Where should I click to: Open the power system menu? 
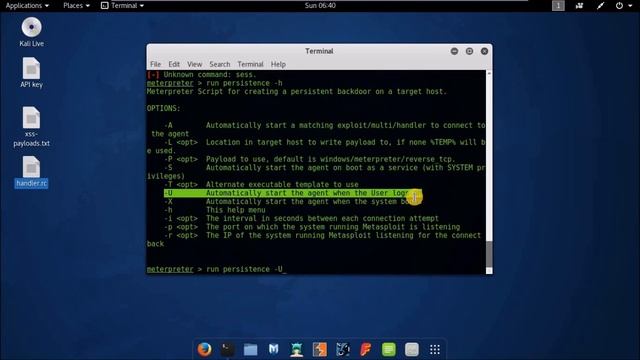tap(623, 6)
